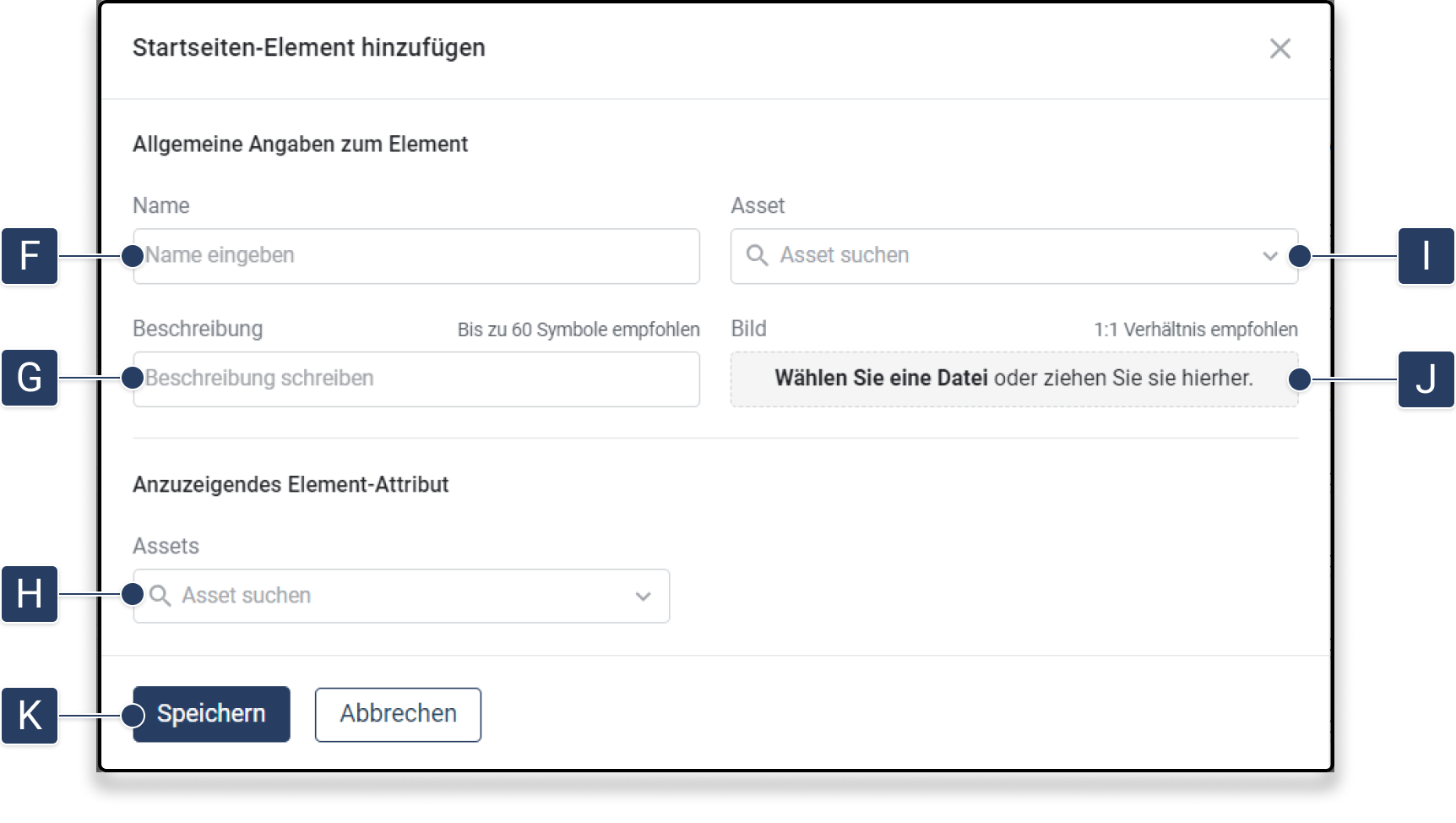Click the magnifier icon in Assets field
The width and height of the screenshot is (1456, 823).
(160, 596)
